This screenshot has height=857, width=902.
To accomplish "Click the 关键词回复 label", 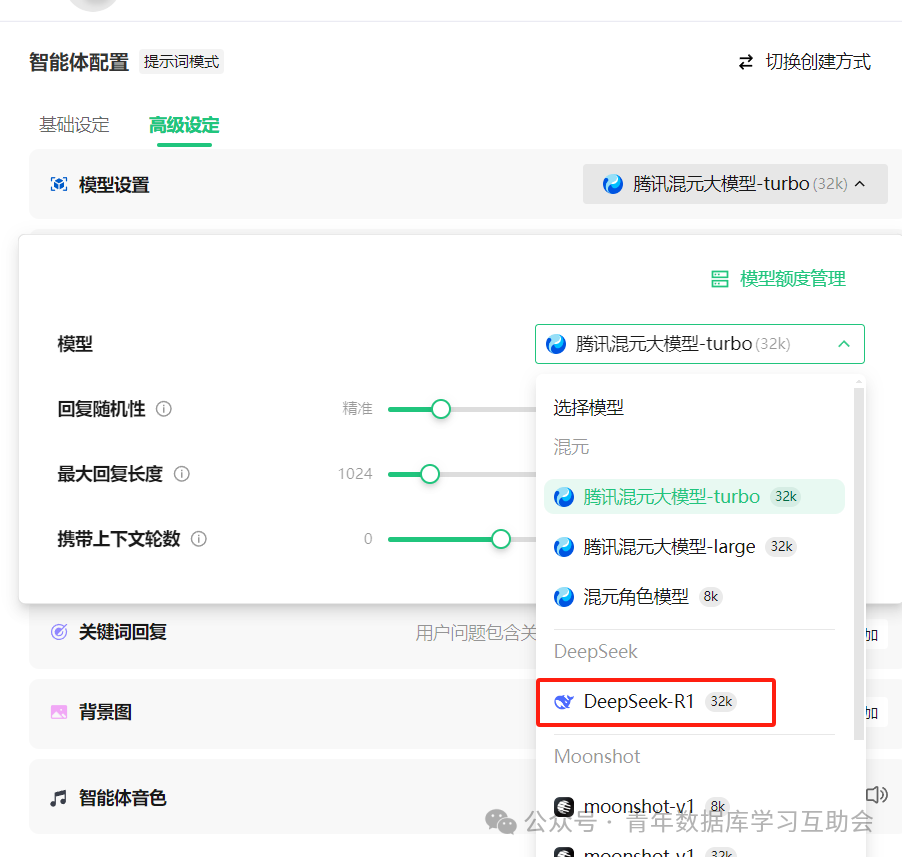I will coord(123,632).
